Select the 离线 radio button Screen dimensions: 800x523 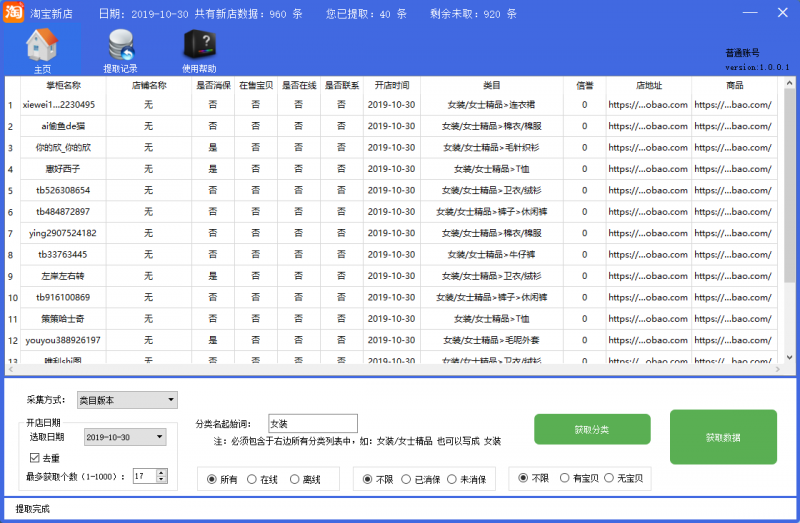click(x=296, y=480)
